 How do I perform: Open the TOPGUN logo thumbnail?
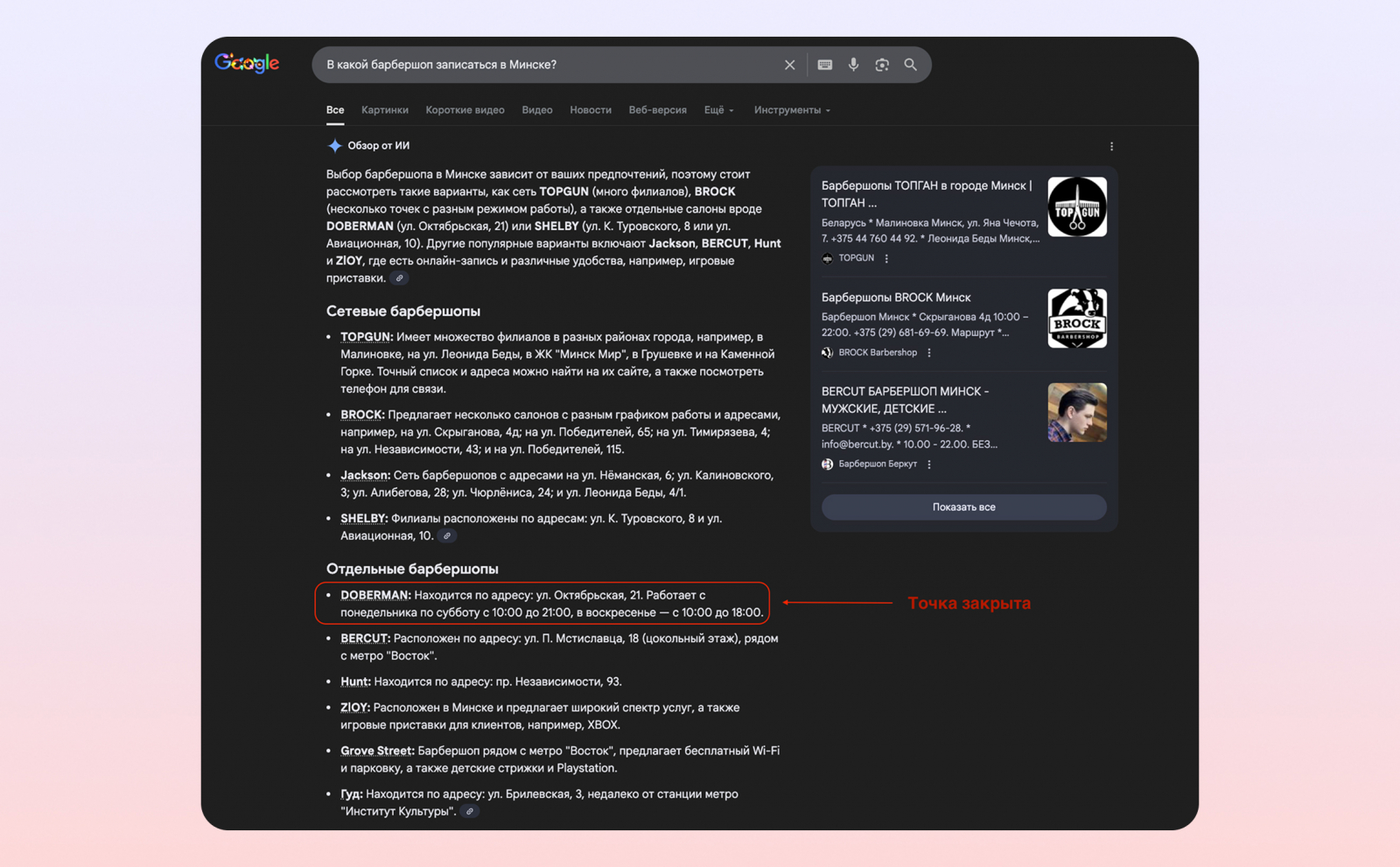pos(1077,206)
